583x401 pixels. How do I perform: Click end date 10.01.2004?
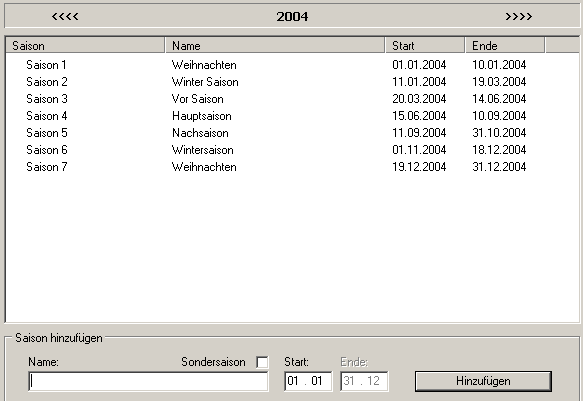pyautogui.click(x=499, y=65)
